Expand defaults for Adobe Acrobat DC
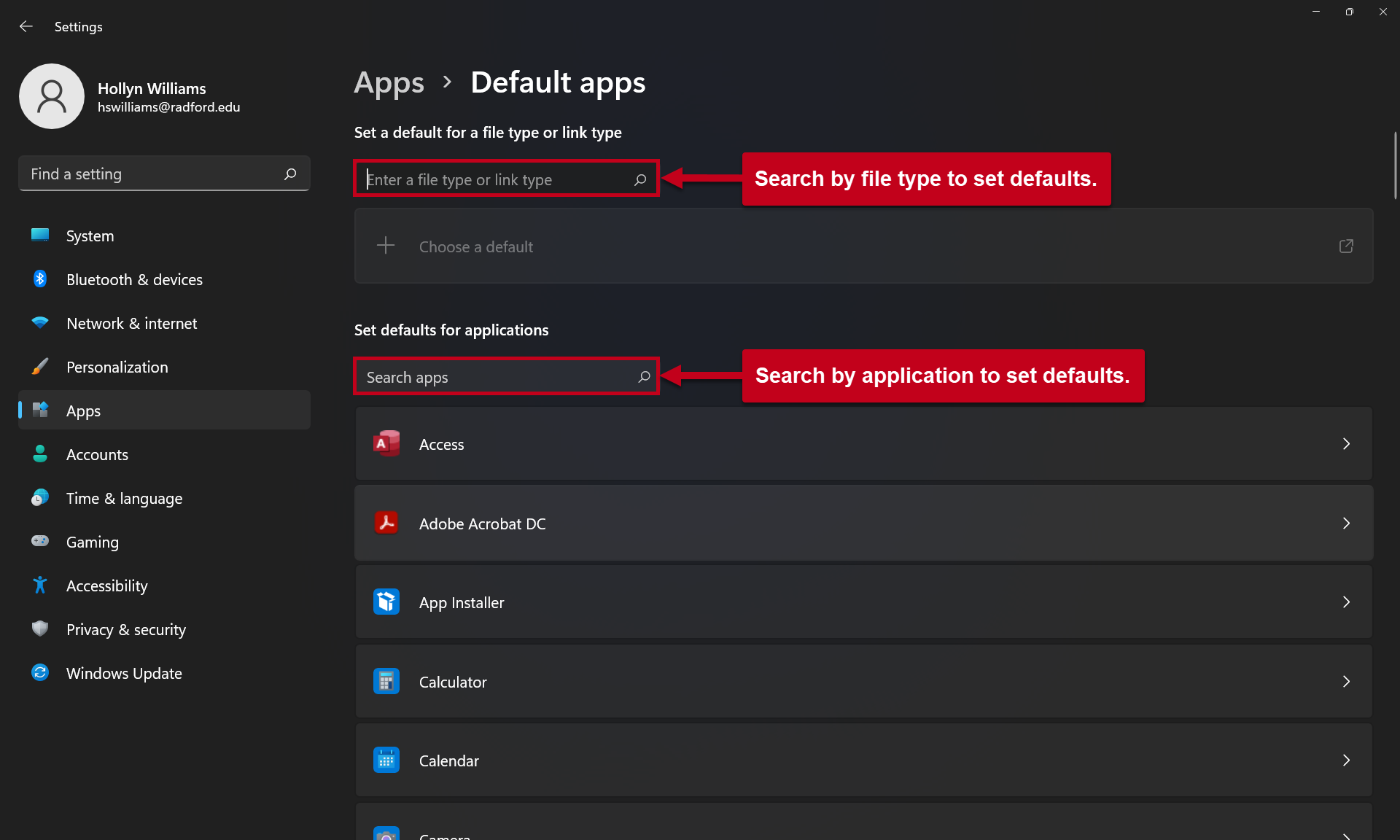The image size is (1400, 840). 1346,523
